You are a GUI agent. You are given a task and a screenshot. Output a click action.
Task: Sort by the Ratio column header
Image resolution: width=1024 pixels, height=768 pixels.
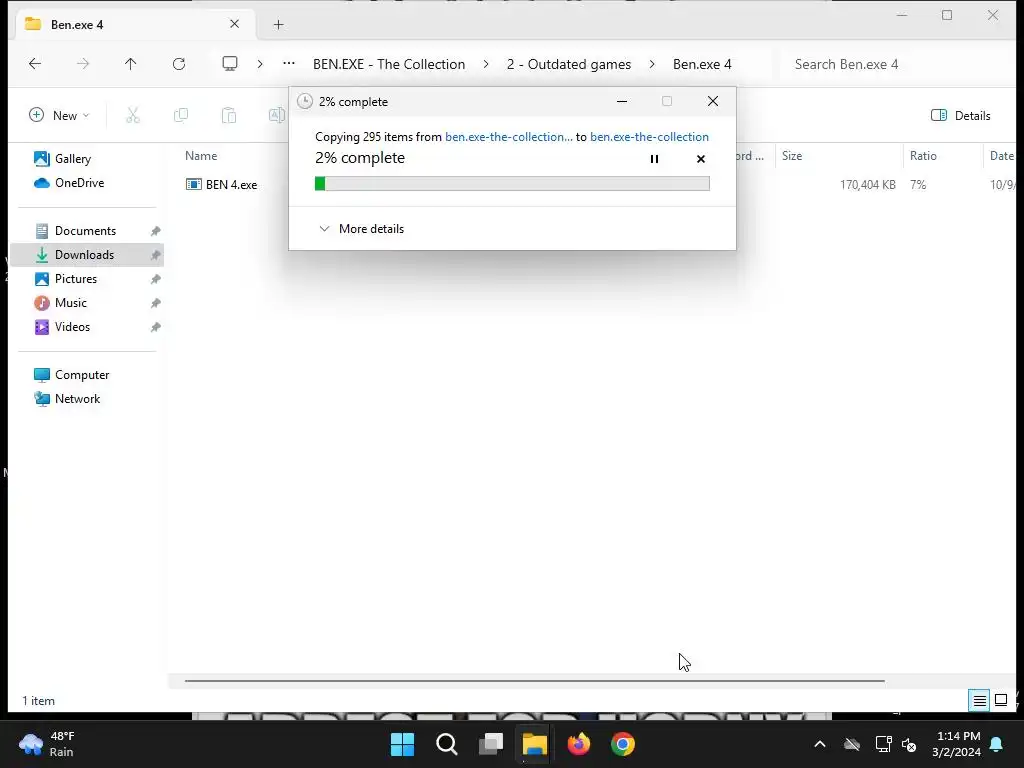pyautogui.click(x=923, y=155)
